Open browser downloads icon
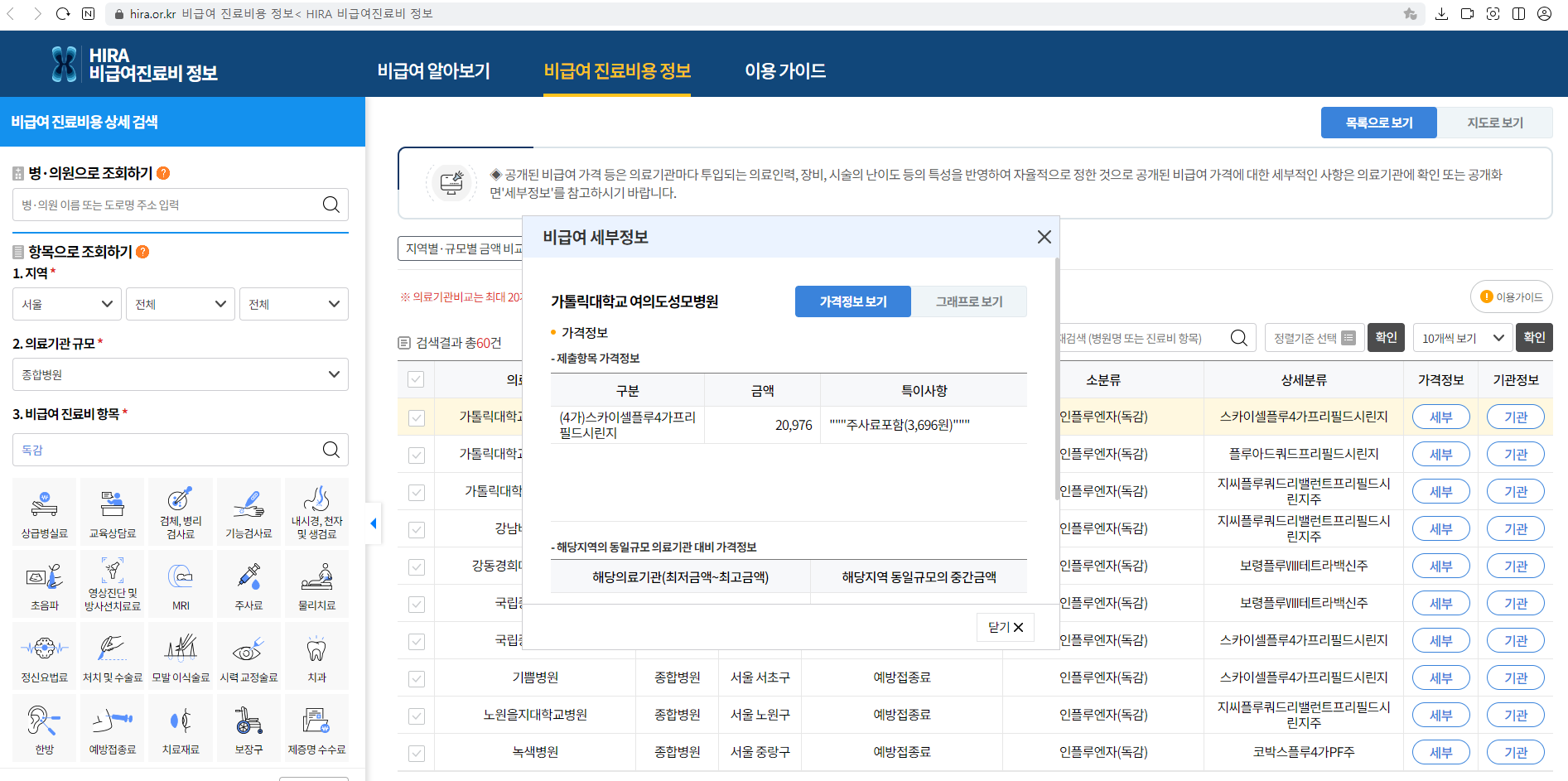This screenshot has height=781, width=1568. [1441, 13]
